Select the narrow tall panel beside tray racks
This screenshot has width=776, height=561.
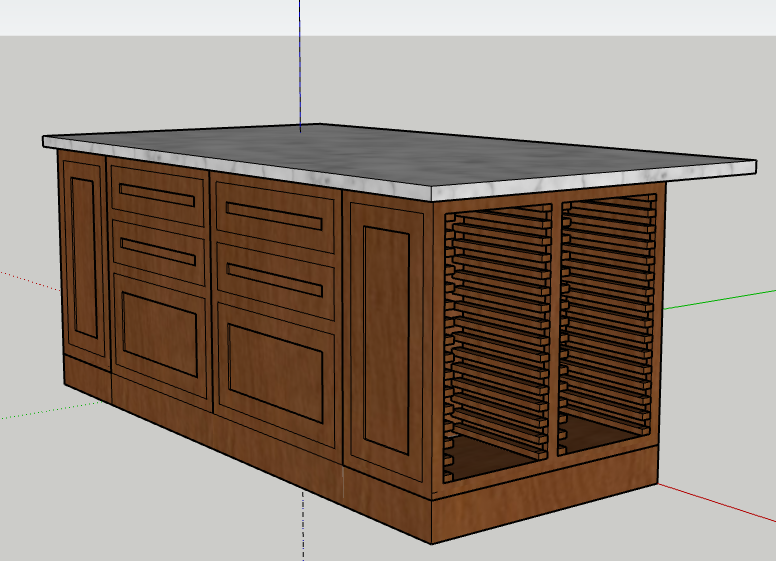pos(385,340)
